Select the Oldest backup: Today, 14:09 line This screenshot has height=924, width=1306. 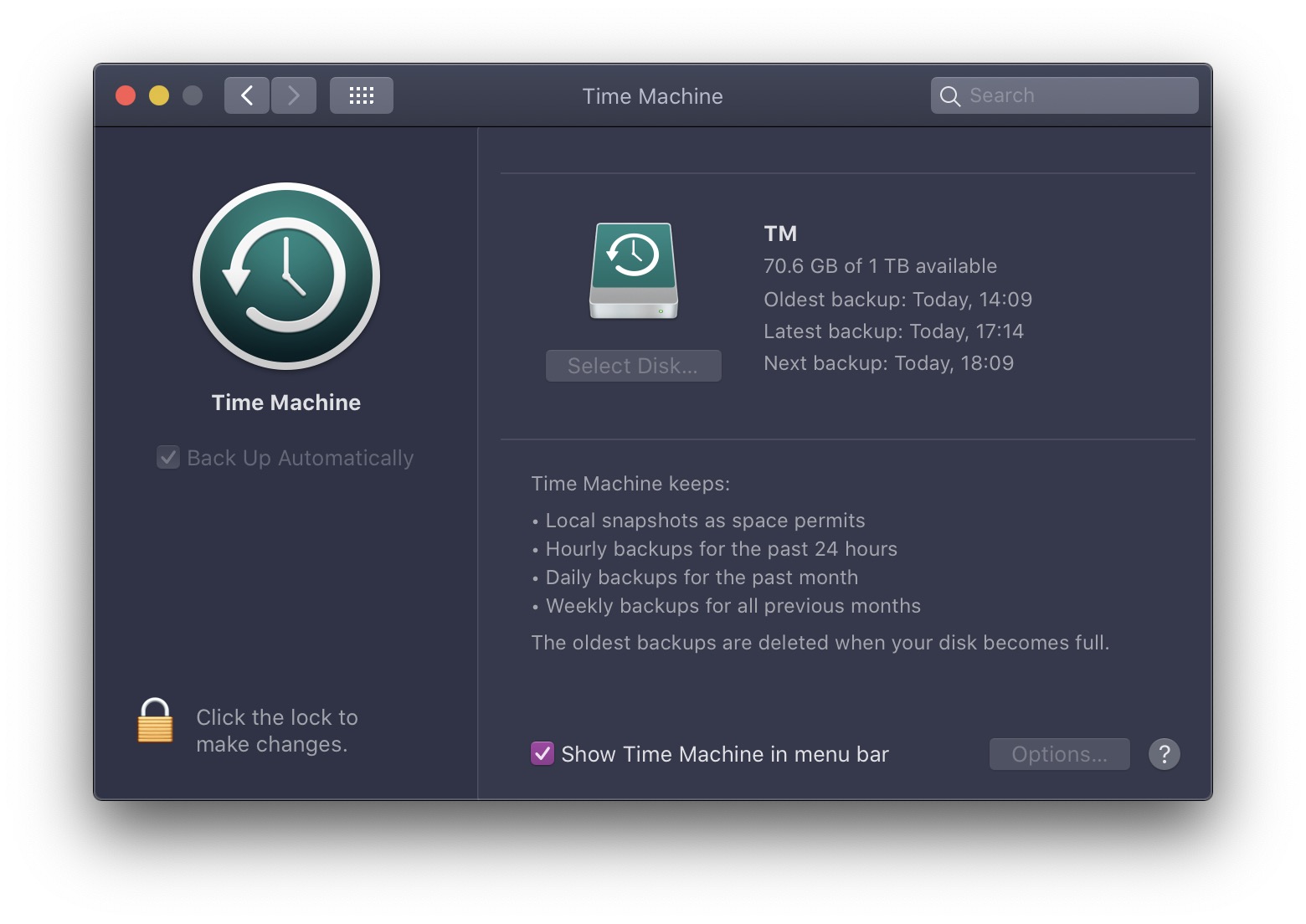click(x=898, y=300)
